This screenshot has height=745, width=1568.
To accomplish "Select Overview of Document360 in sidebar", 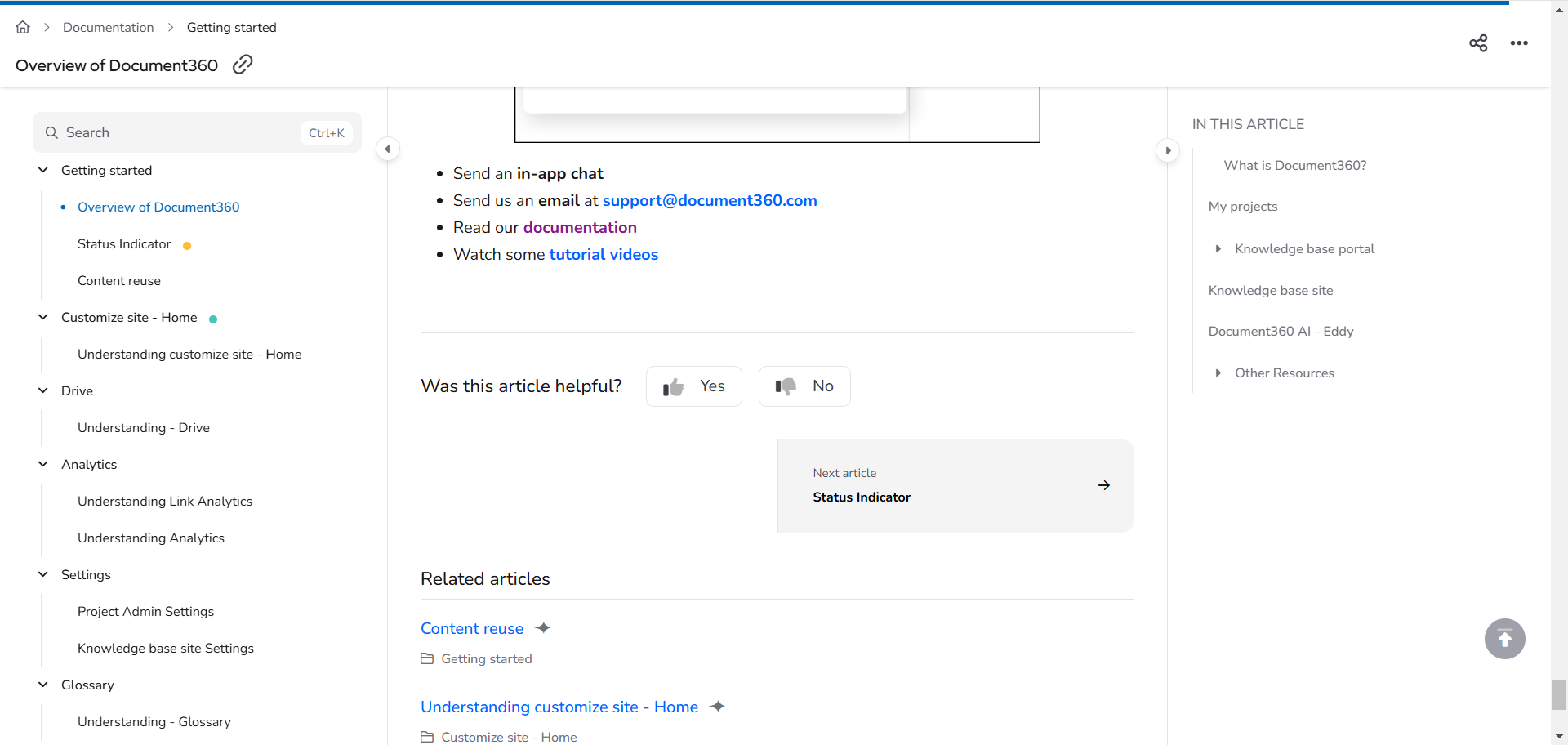I will click(158, 207).
